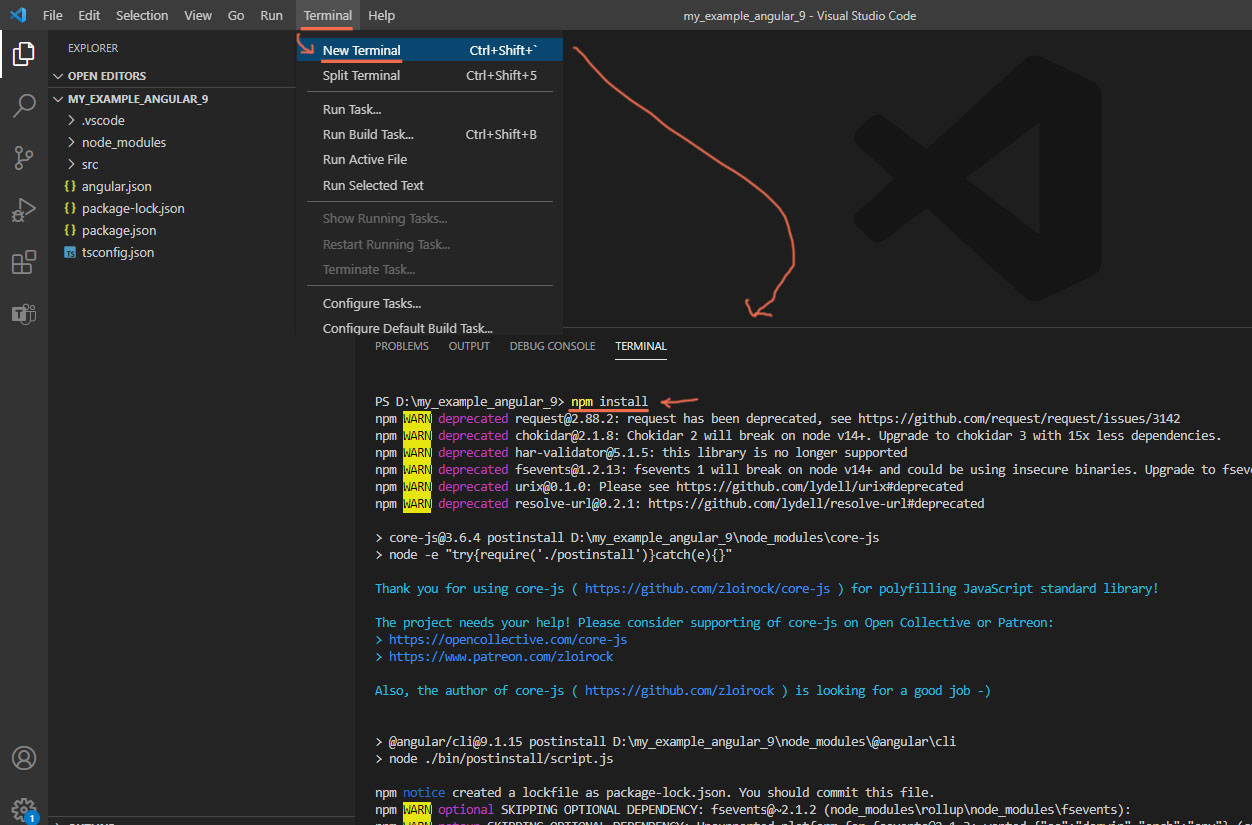
Task: Click the Accounts icon in activity bar
Action: (23, 758)
